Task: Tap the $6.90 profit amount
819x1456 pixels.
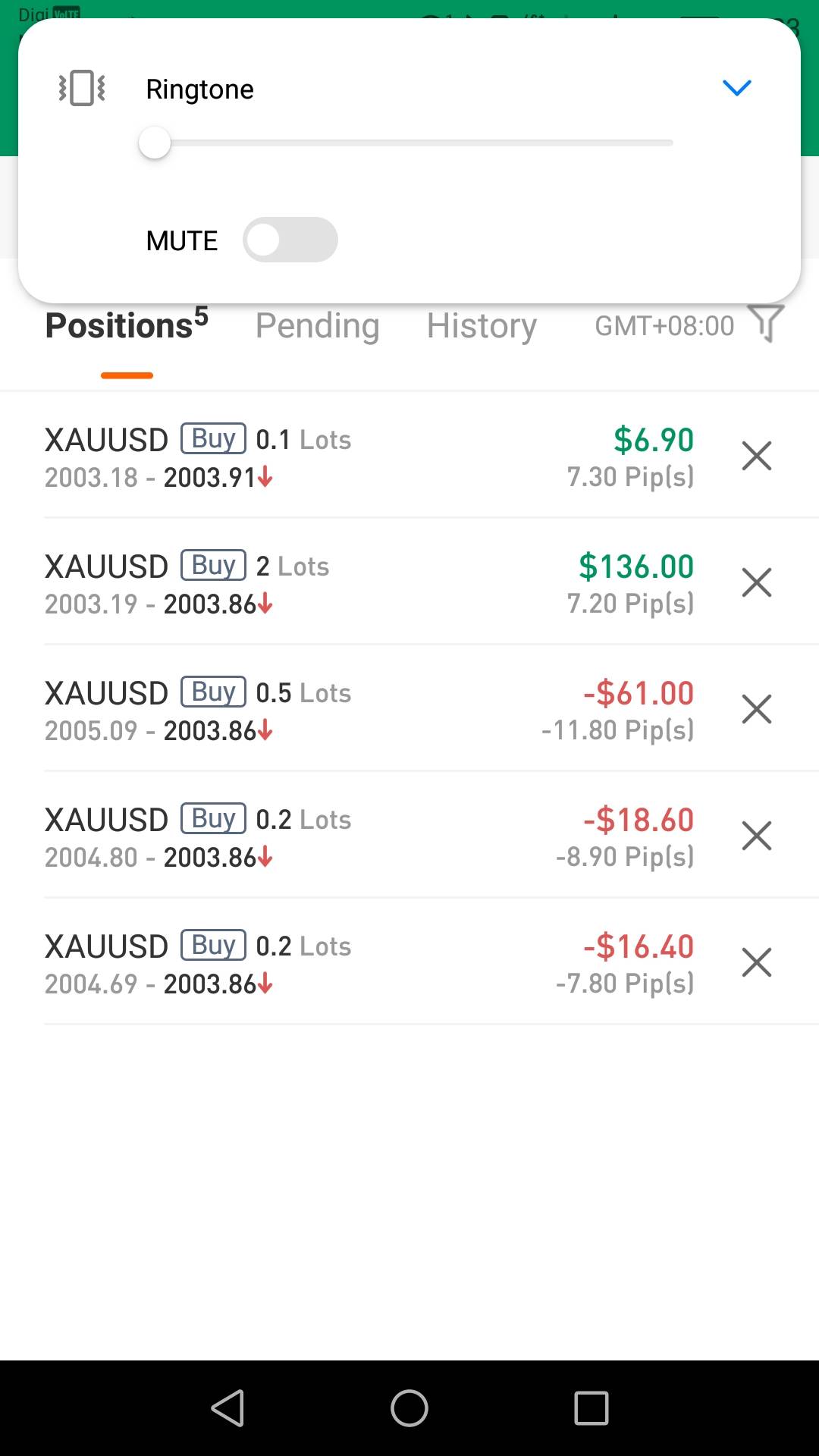Action: coord(654,440)
